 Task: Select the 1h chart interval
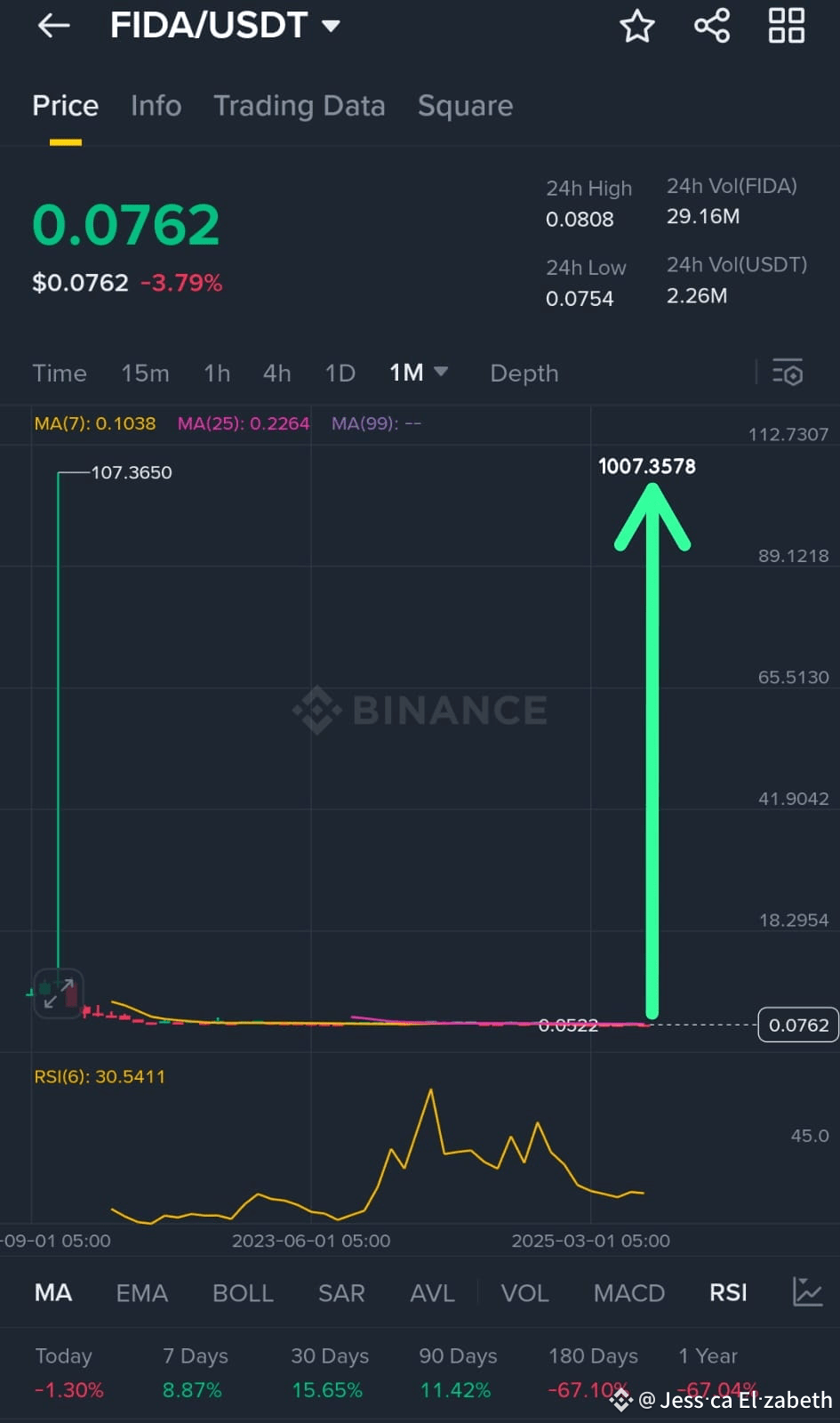(x=217, y=373)
